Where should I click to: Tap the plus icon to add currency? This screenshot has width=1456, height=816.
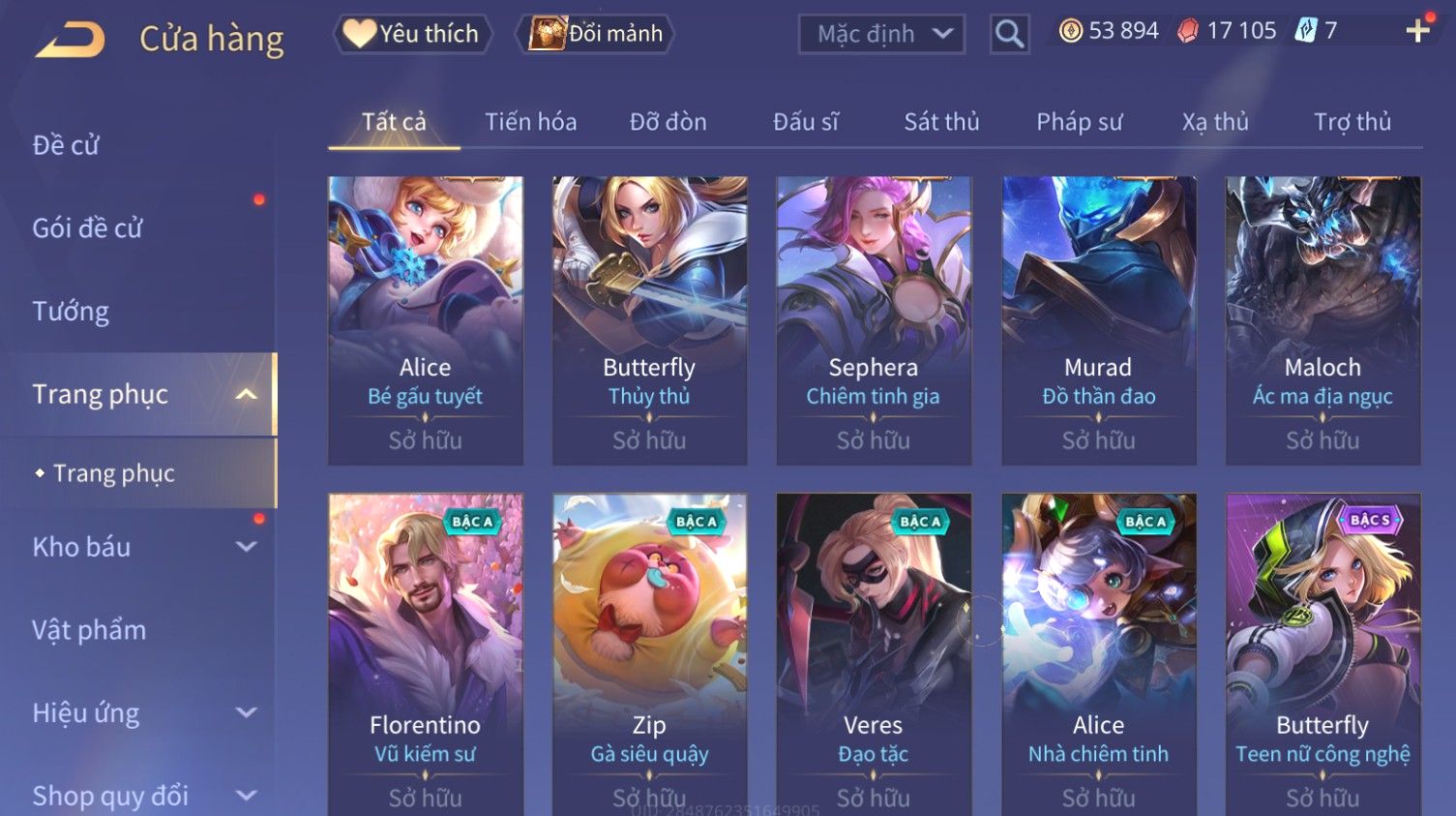(1417, 32)
